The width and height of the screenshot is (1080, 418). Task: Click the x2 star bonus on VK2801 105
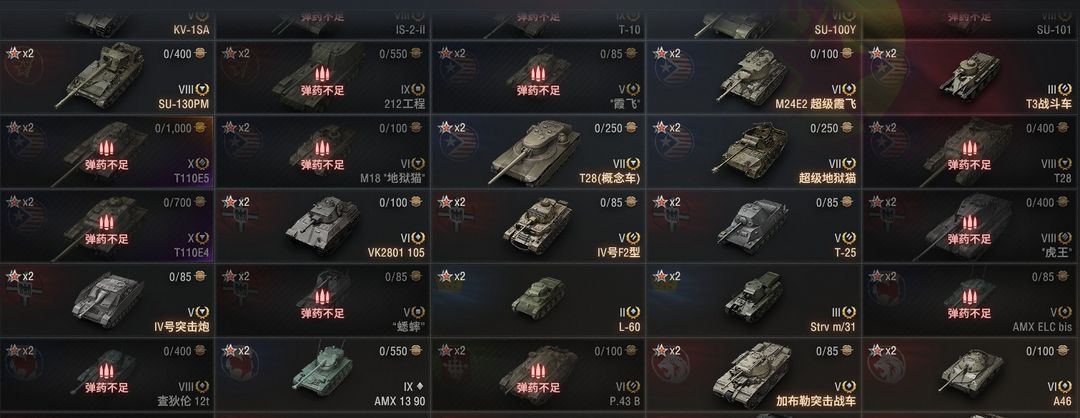click(237, 202)
